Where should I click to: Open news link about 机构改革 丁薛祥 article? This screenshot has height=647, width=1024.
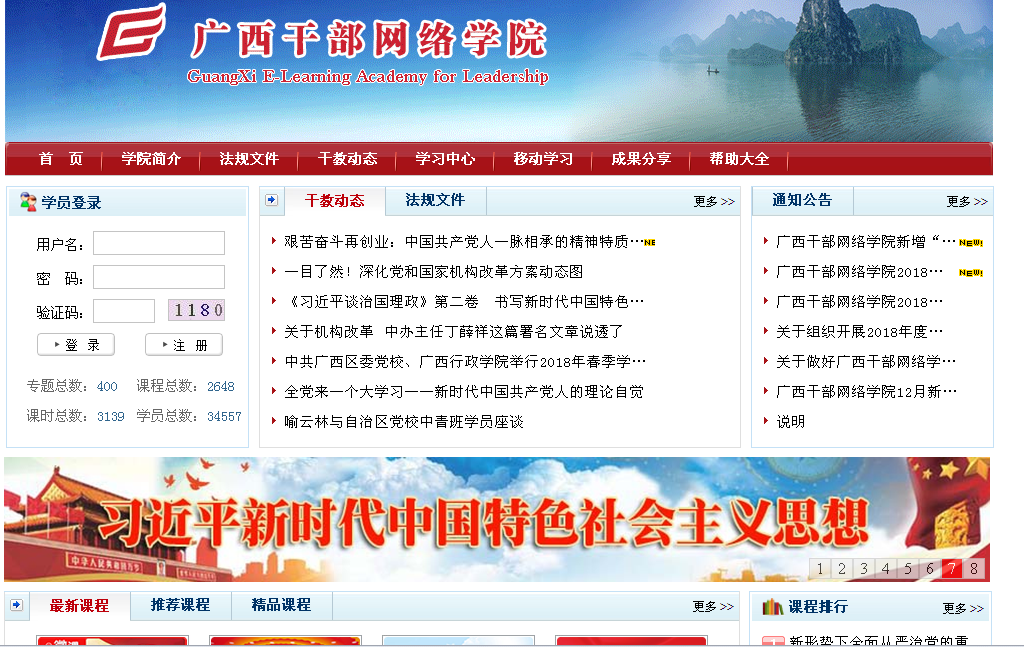pyautogui.click(x=453, y=331)
